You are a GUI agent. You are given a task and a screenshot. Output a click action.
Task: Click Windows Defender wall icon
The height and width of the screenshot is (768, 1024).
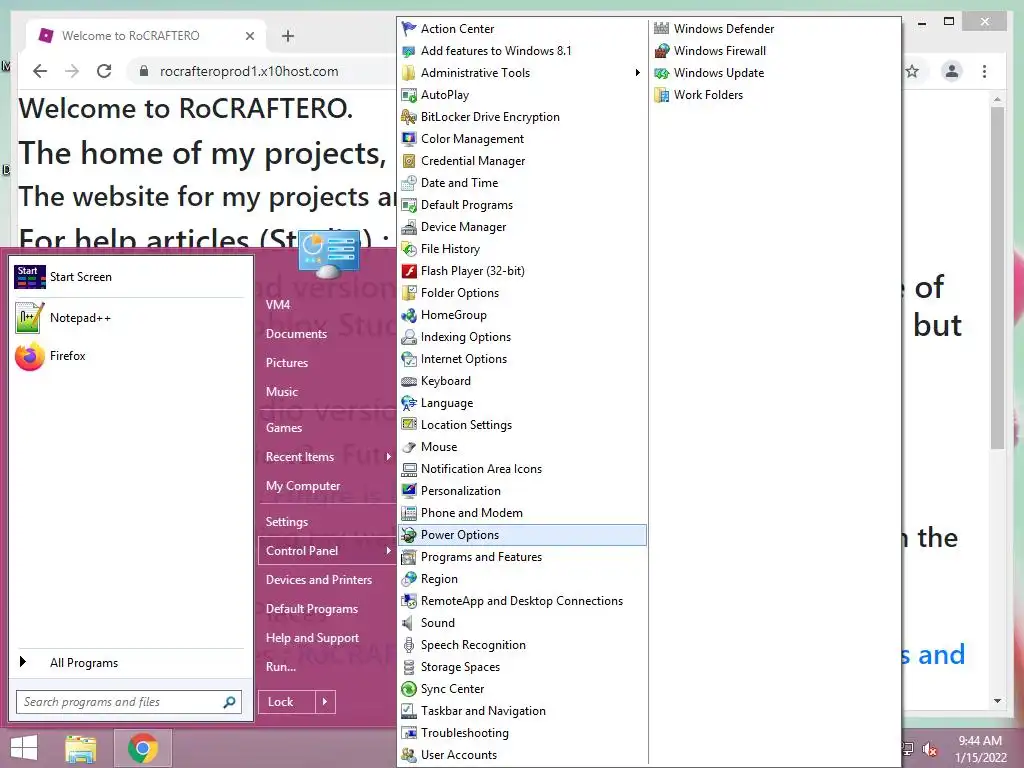[x=662, y=29]
